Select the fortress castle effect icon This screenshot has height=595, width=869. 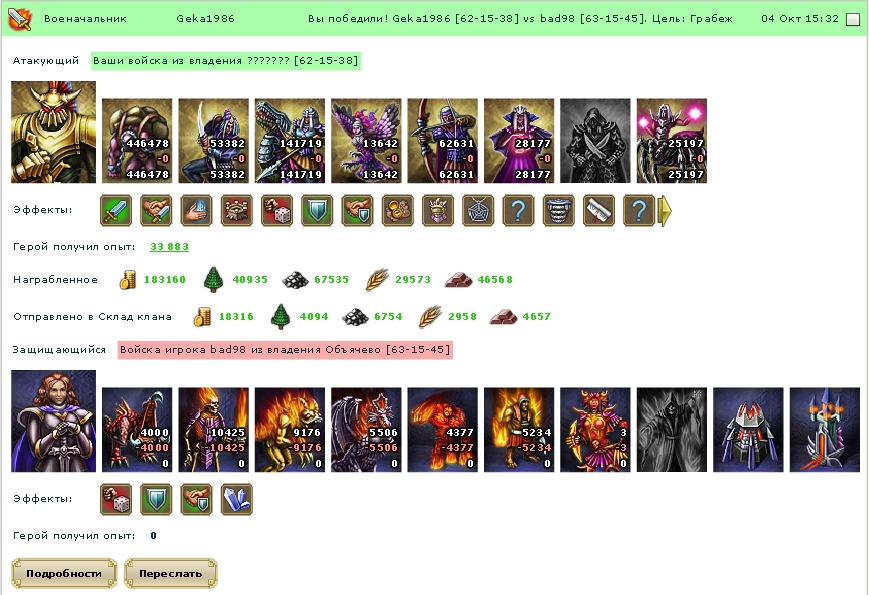237,211
